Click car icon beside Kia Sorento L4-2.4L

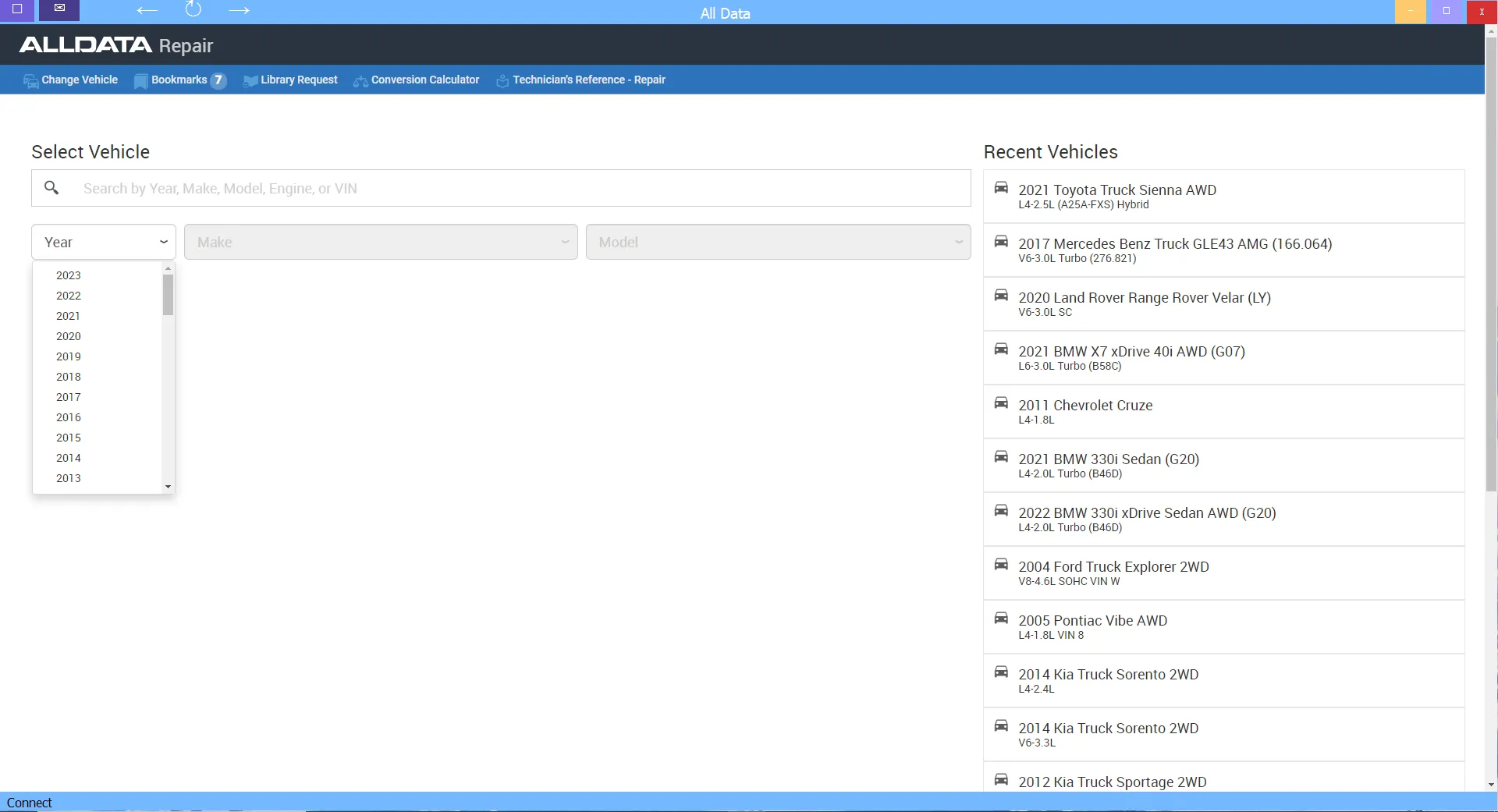click(x=1001, y=672)
